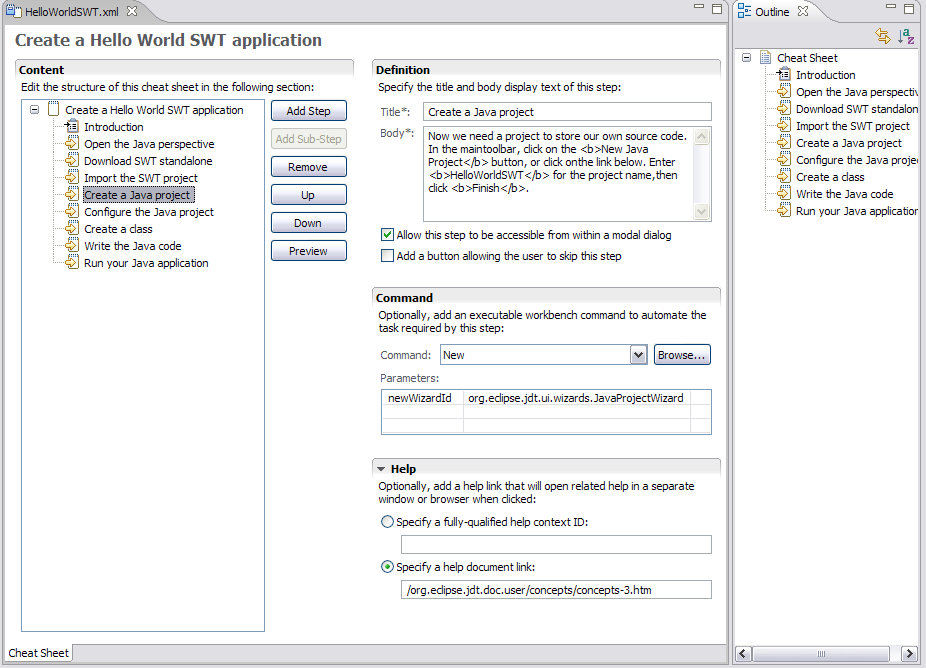Click the Download SWT standalone icon in Outline
The image size is (926, 668).
784,109
